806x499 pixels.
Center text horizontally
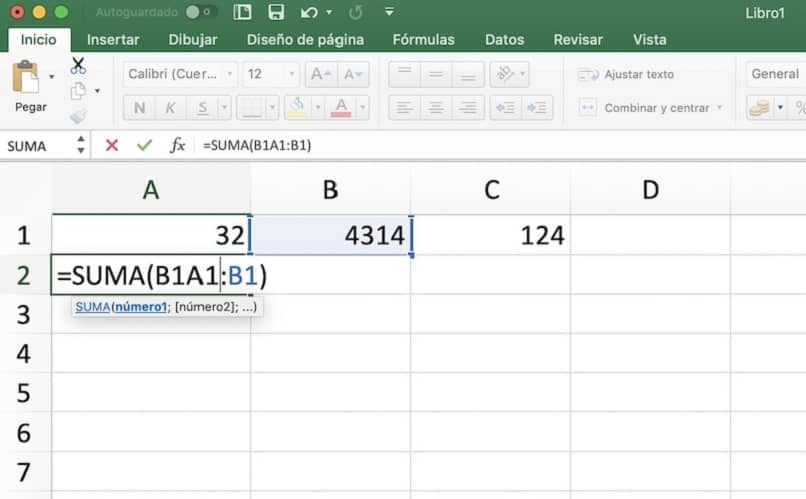(436, 107)
